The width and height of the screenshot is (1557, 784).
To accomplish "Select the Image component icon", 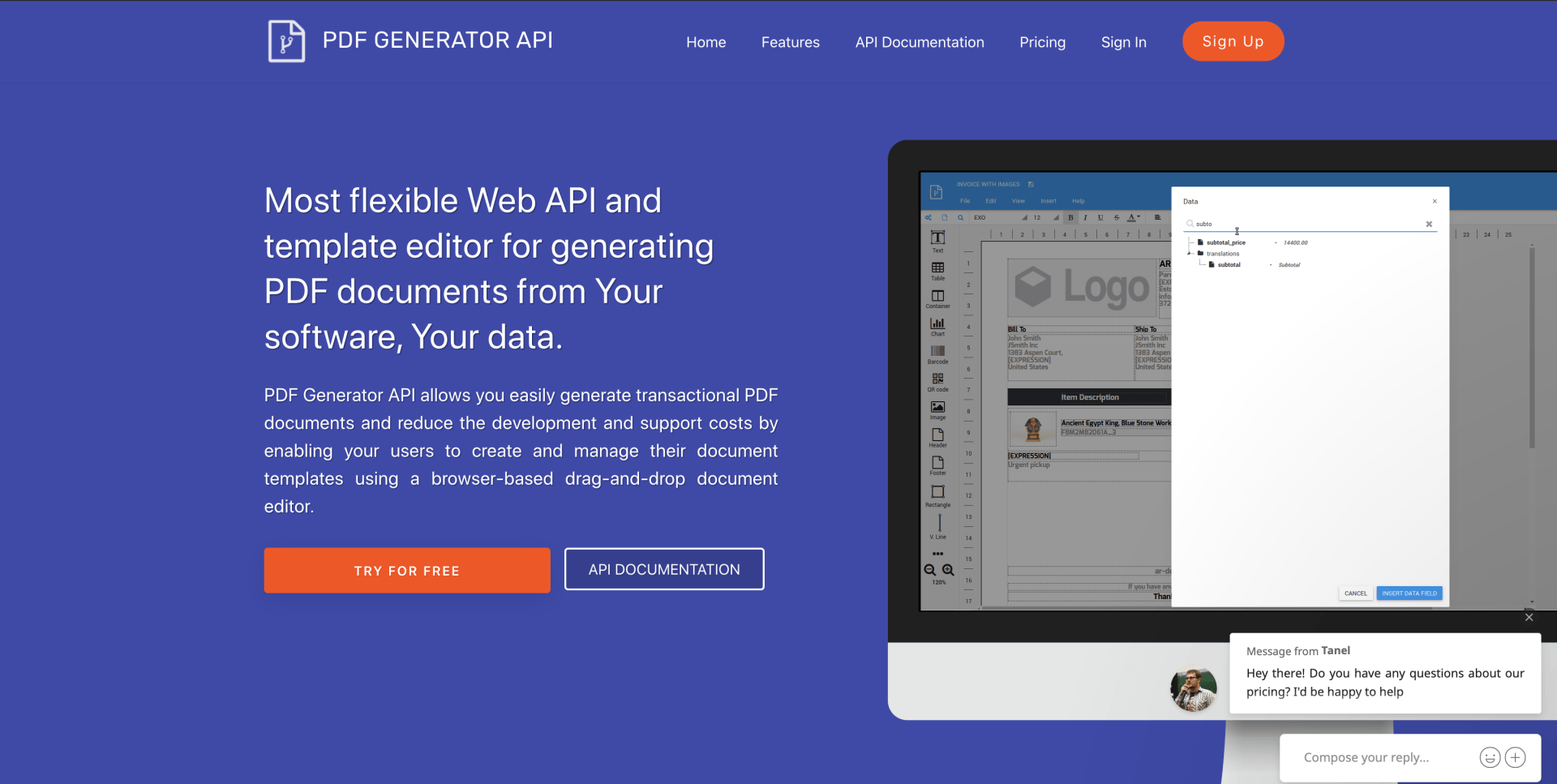I will point(937,408).
